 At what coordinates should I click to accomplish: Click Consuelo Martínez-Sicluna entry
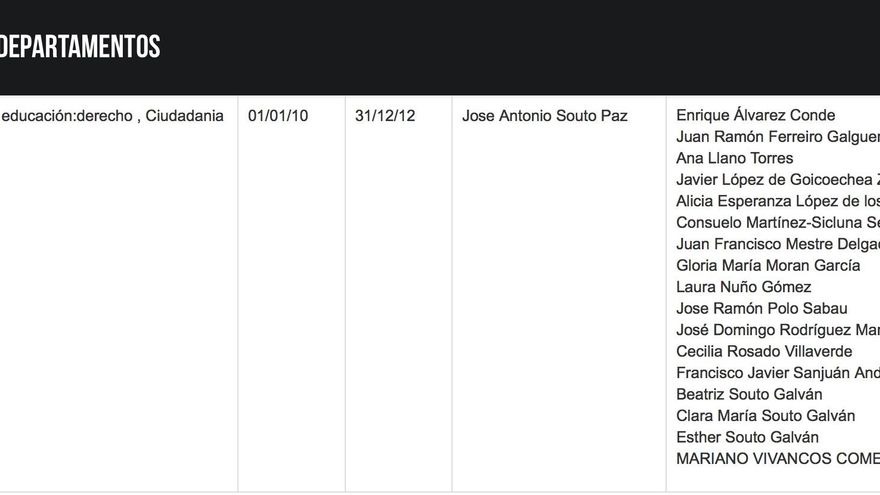[x=778, y=222]
